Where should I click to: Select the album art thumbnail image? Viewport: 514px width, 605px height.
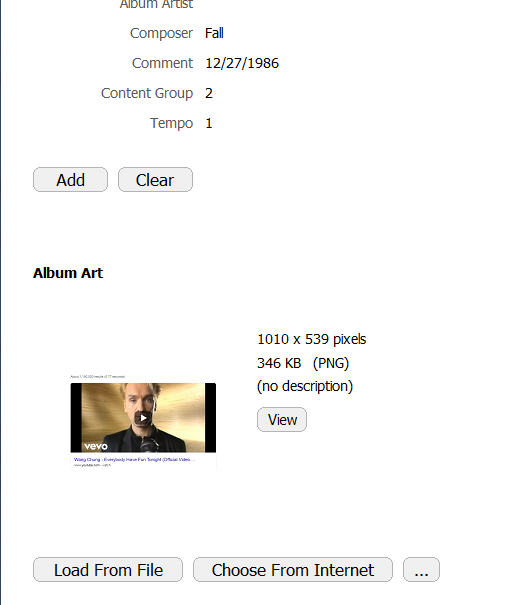click(143, 421)
